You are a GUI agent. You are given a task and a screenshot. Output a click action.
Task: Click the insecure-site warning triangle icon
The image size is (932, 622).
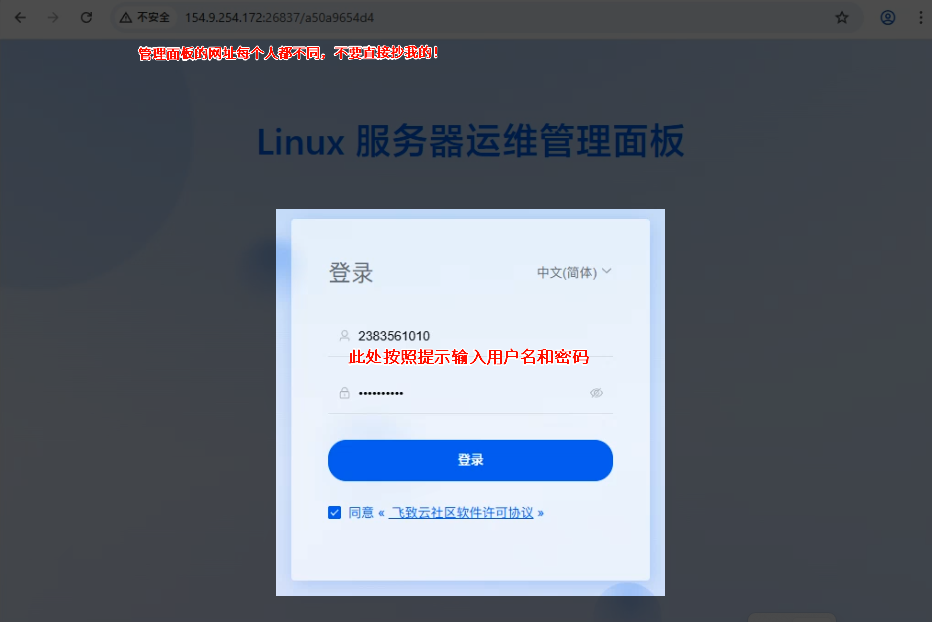pos(125,18)
